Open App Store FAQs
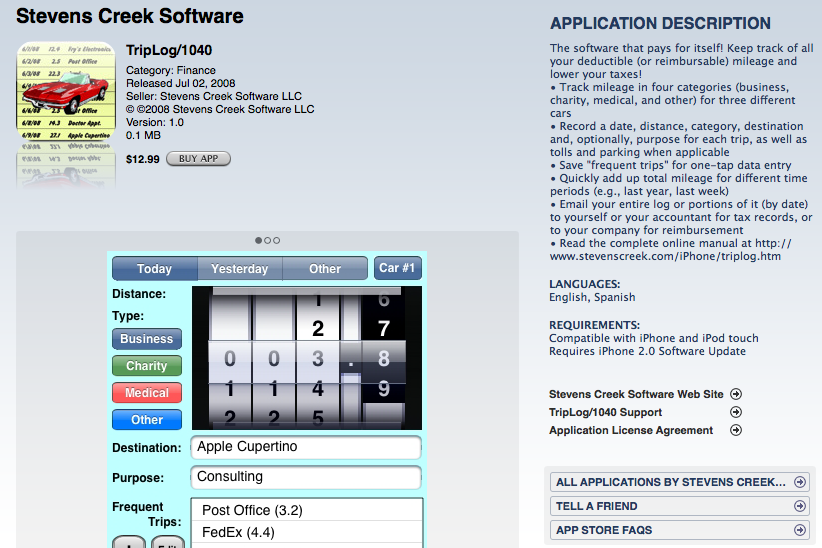The width and height of the screenshot is (822, 548). pos(680,530)
